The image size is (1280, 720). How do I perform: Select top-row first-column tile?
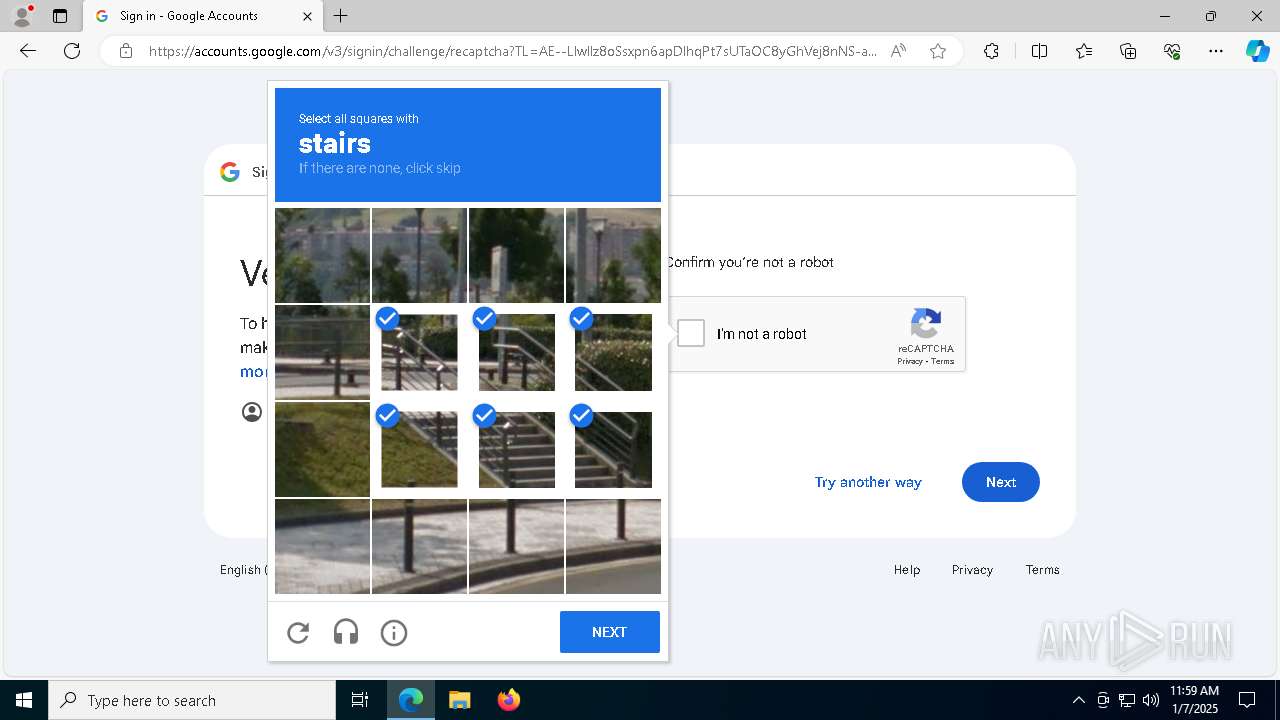322,255
